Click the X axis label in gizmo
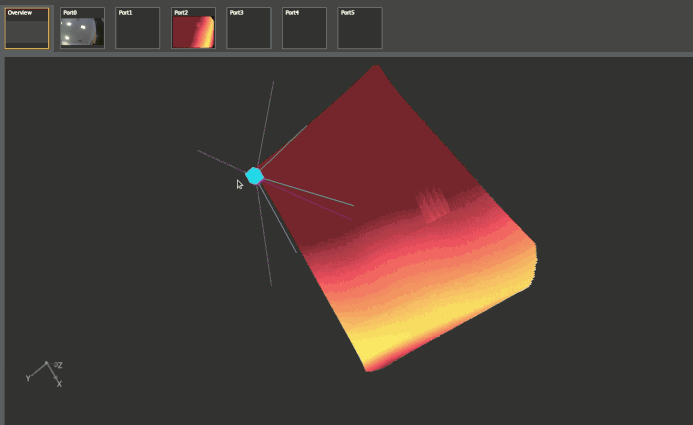Image resolution: width=693 pixels, height=425 pixels. [x=60, y=384]
